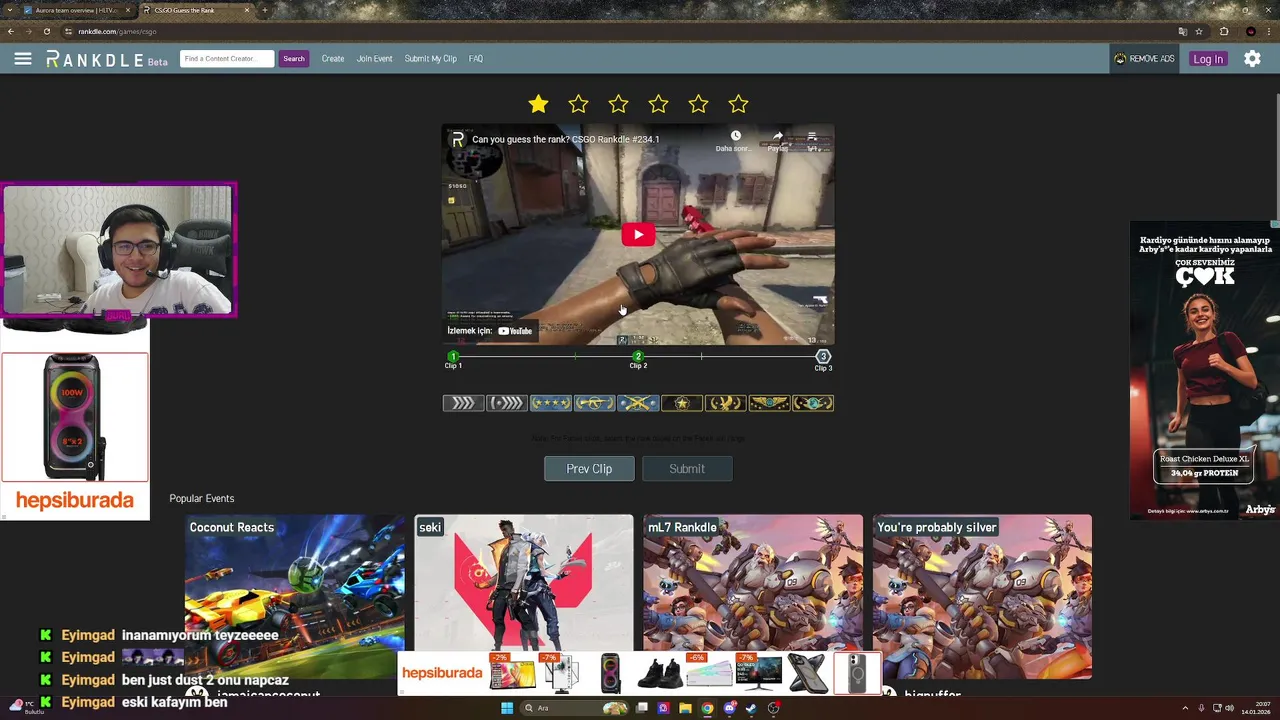Open the Join Event link
The image size is (1280, 720).
click(375, 59)
